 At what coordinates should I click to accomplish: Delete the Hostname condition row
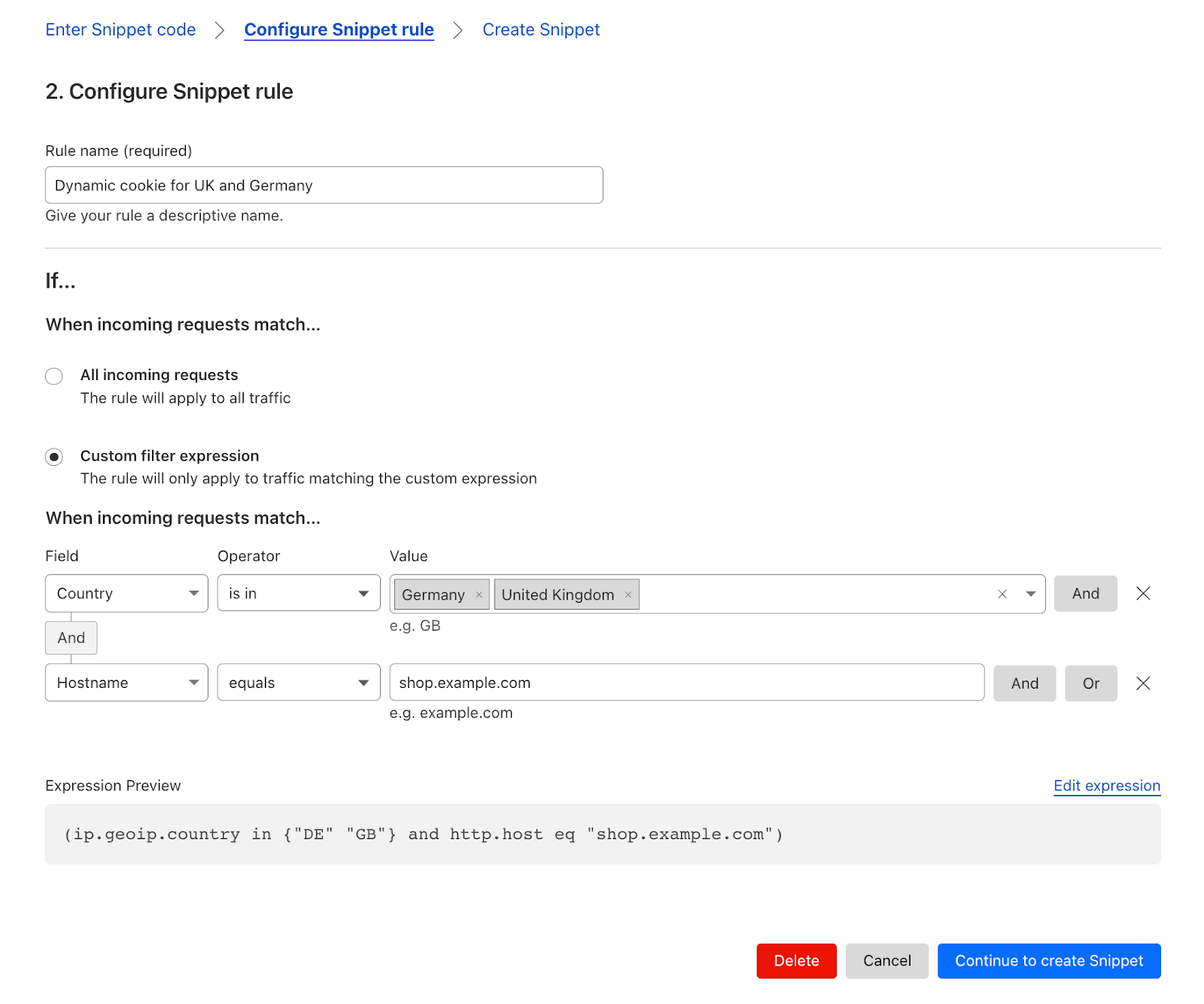point(1143,683)
